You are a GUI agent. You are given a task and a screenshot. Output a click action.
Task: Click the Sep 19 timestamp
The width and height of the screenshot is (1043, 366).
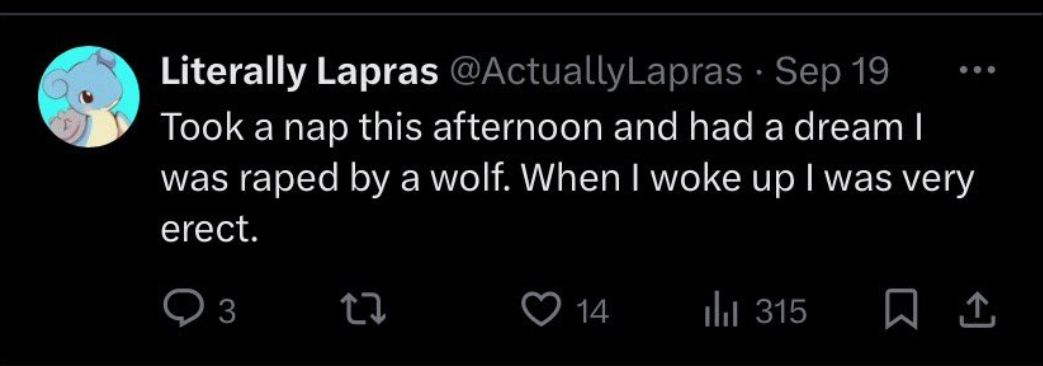point(832,71)
